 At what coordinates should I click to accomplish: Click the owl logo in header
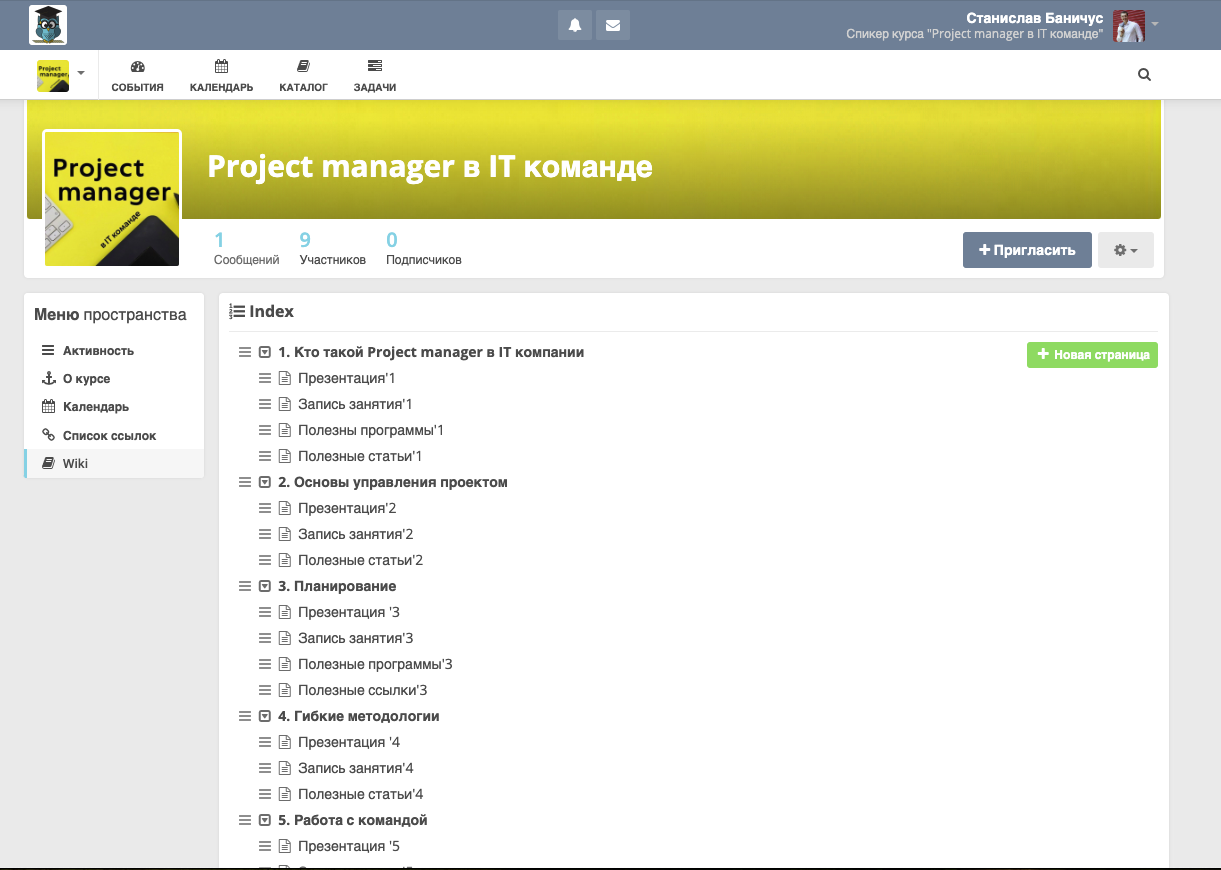tap(48, 25)
